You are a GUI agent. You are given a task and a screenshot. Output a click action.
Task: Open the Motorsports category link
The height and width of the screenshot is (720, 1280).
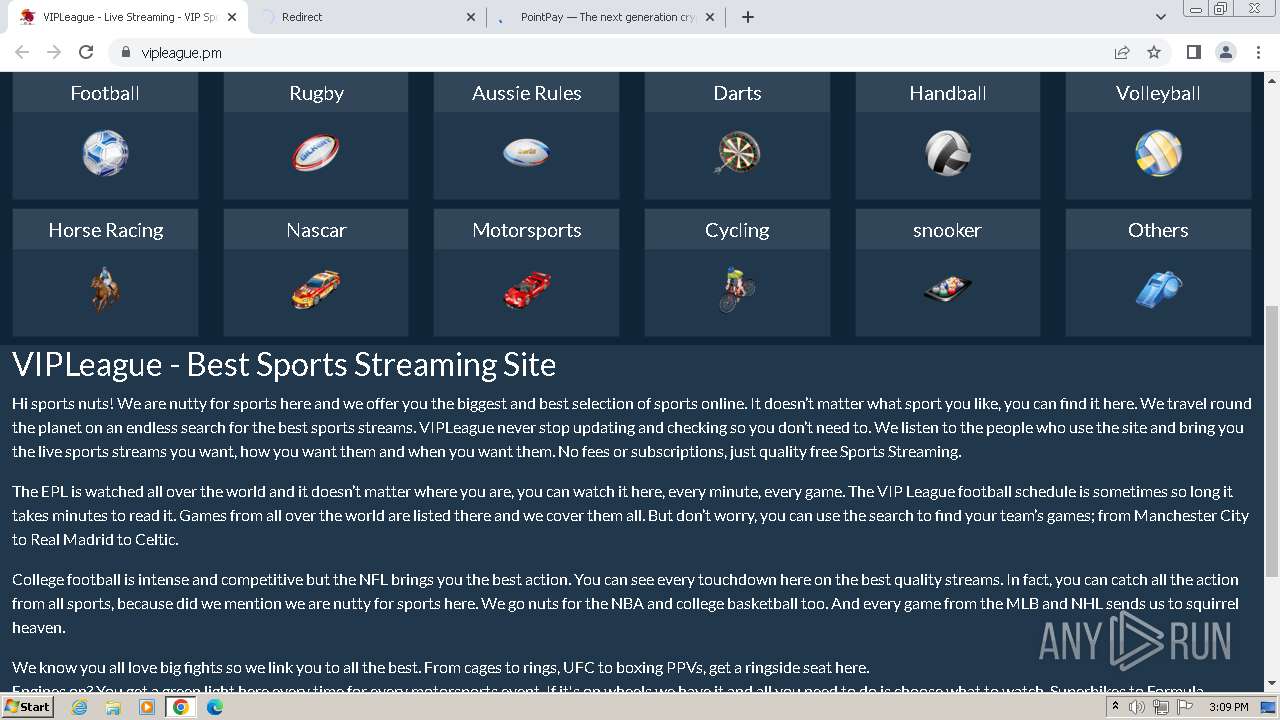(x=527, y=230)
